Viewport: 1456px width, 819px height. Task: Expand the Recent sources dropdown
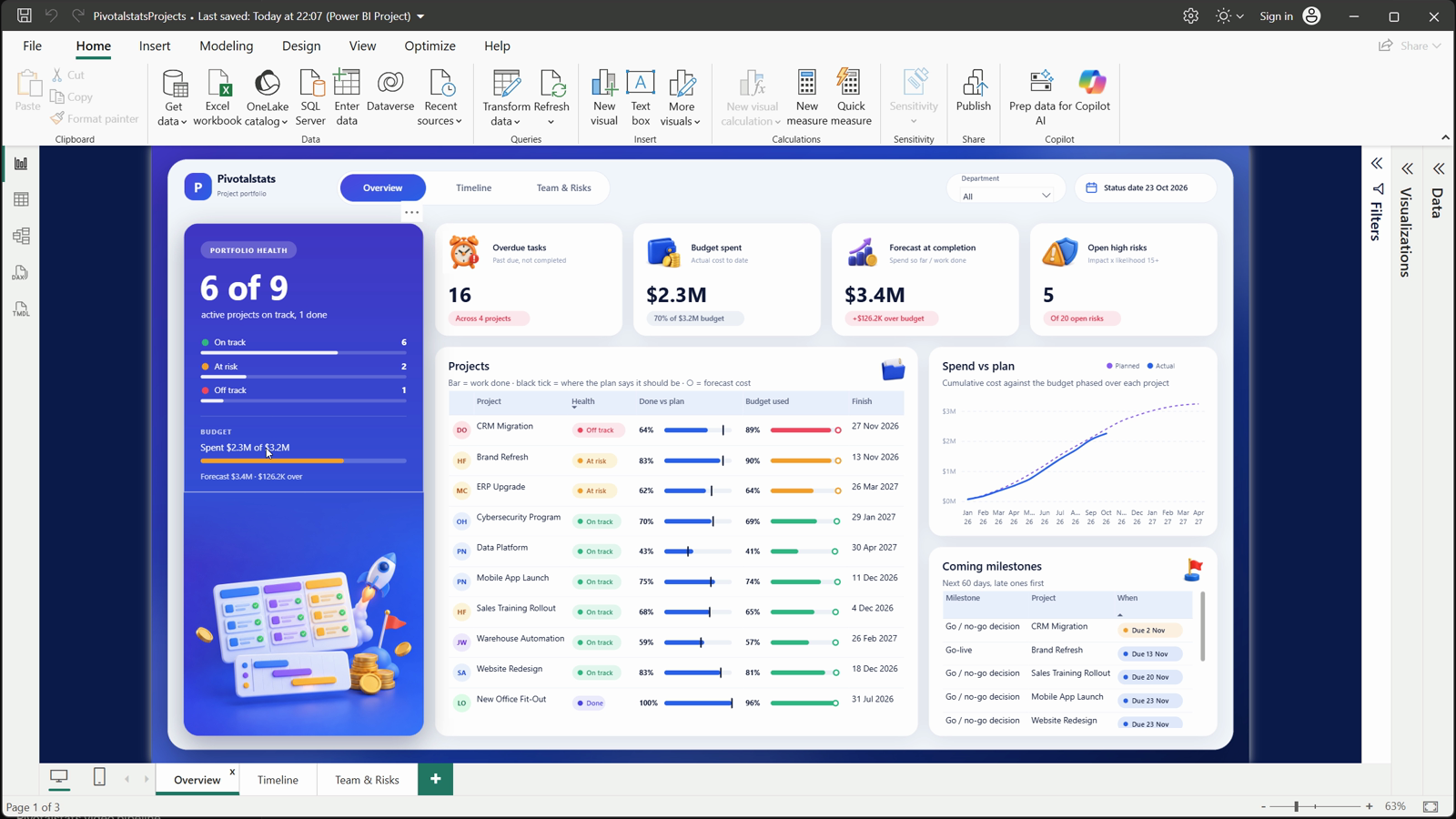coord(440,97)
